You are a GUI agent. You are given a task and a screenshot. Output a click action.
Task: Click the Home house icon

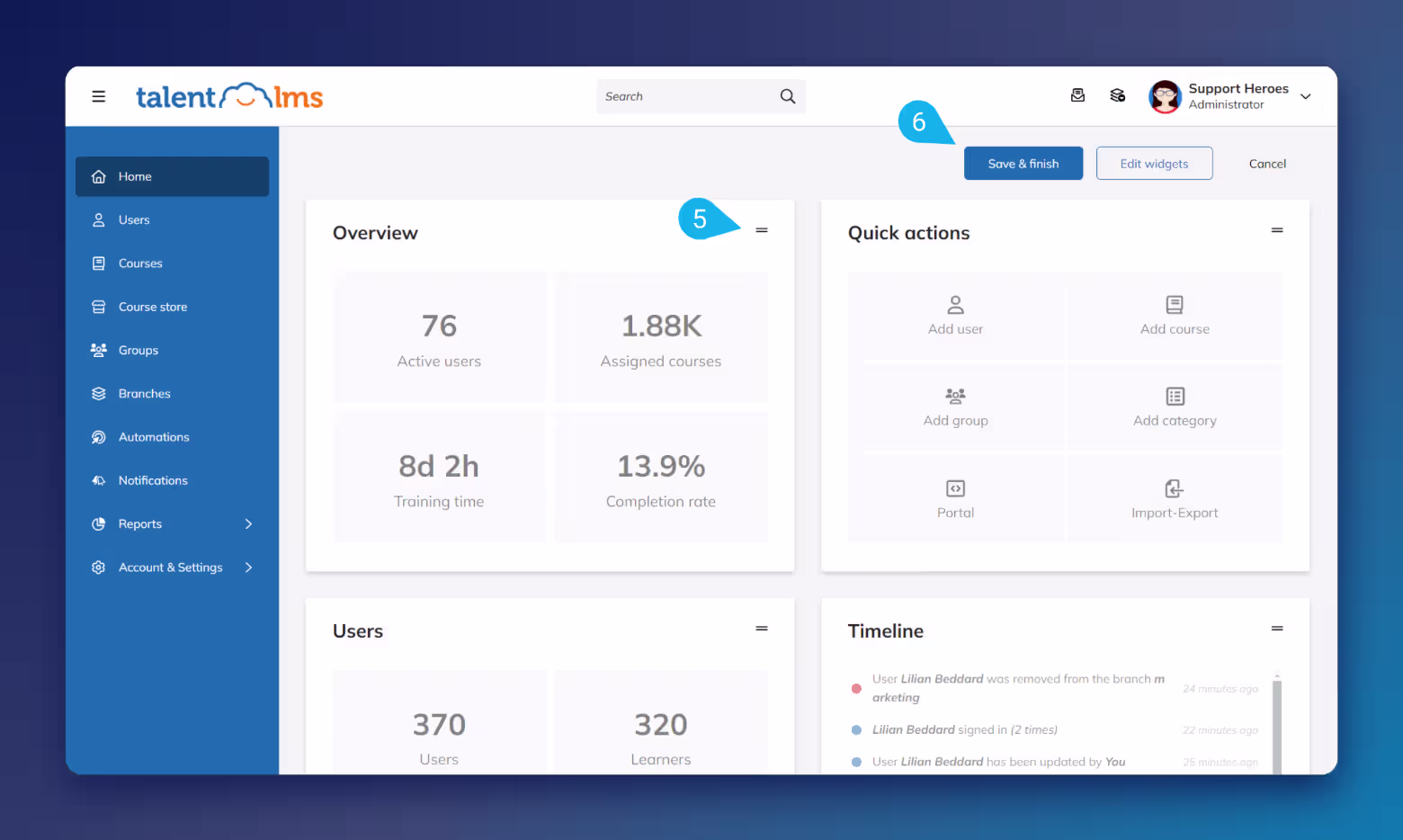pyautogui.click(x=99, y=176)
